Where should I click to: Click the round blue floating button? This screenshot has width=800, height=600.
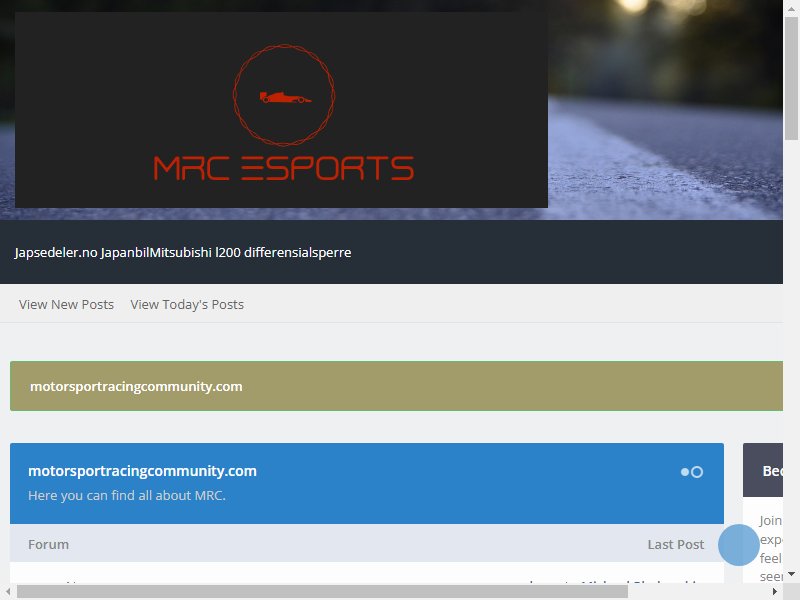738,545
